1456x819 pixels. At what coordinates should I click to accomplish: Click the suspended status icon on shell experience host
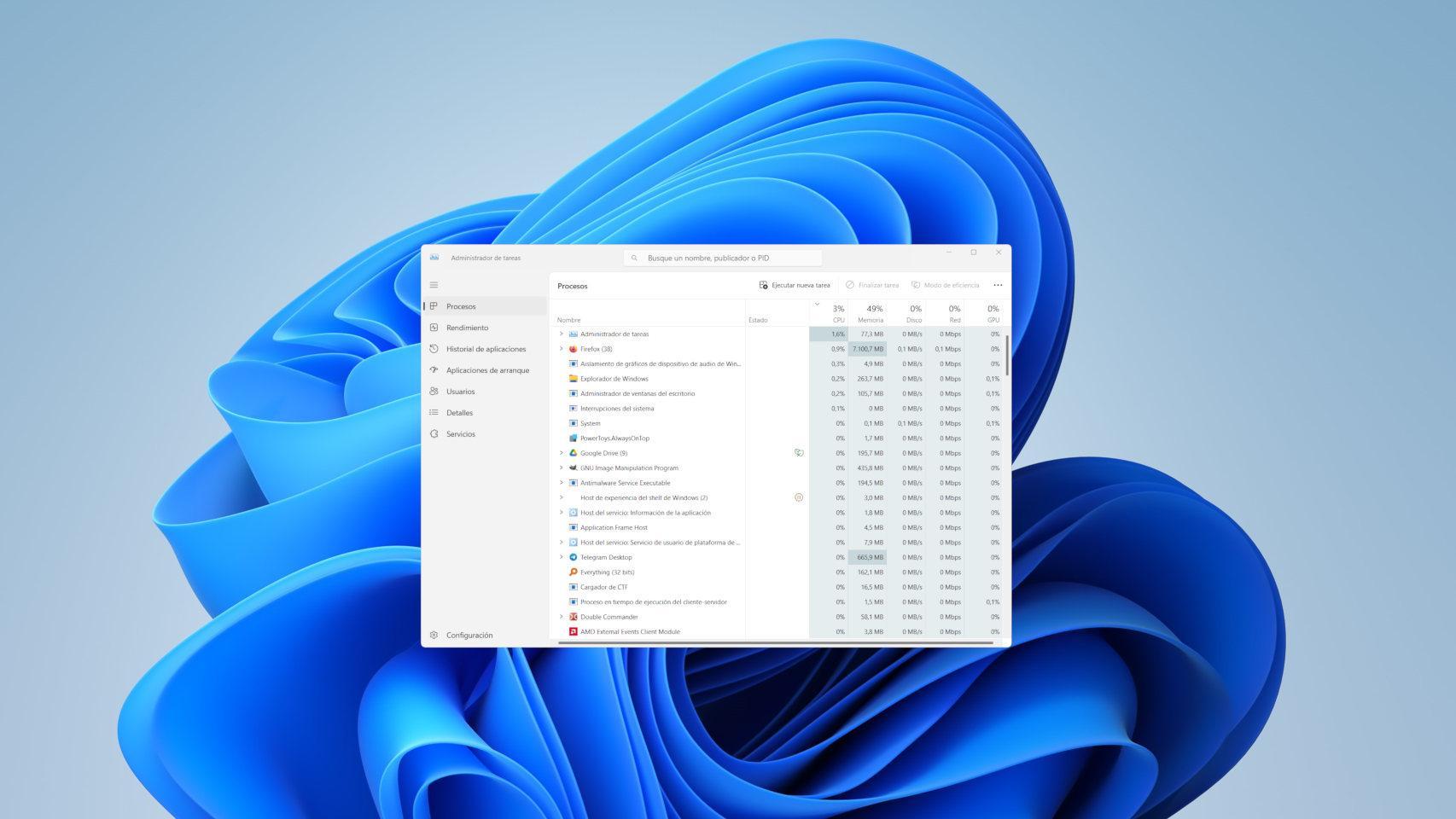pos(798,497)
